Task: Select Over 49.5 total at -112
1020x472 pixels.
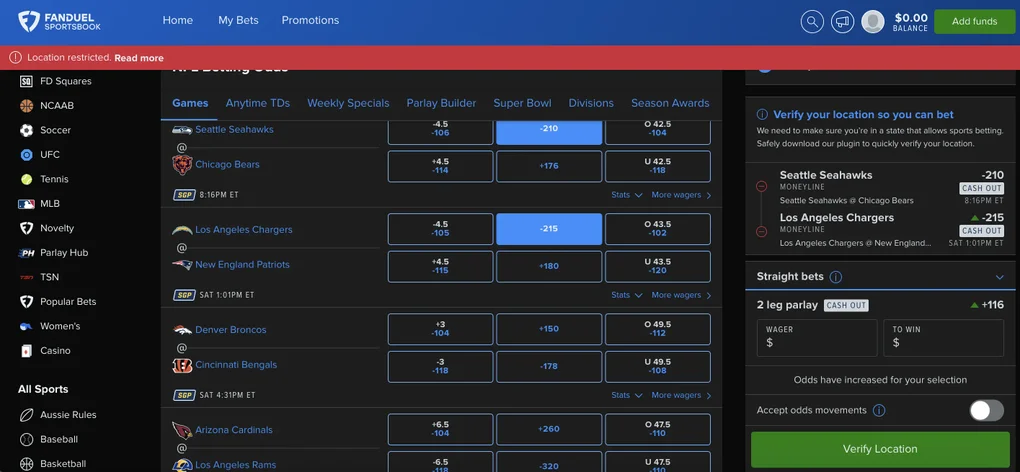Action: click(658, 329)
